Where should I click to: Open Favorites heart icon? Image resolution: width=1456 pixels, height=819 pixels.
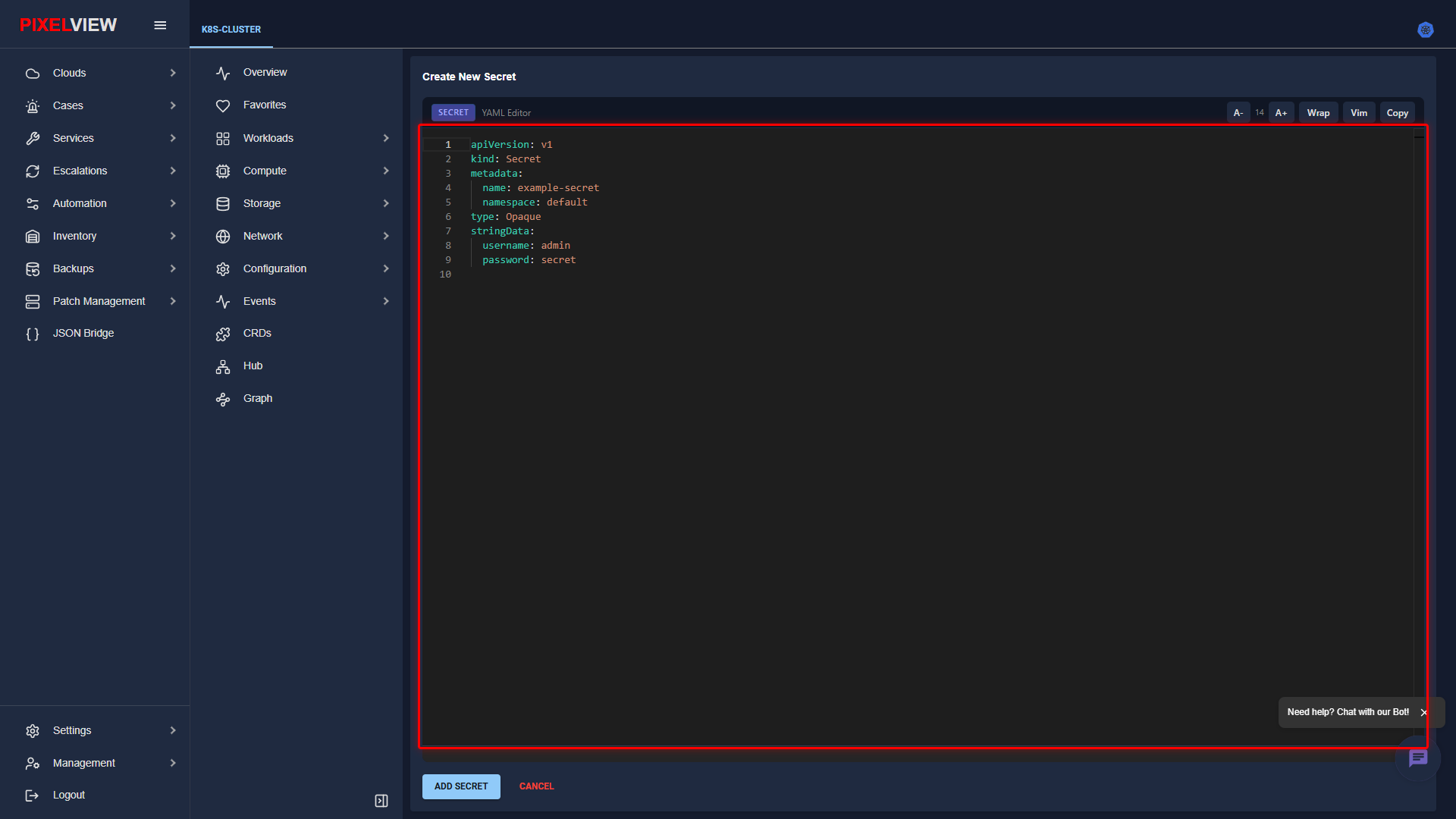click(x=223, y=105)
